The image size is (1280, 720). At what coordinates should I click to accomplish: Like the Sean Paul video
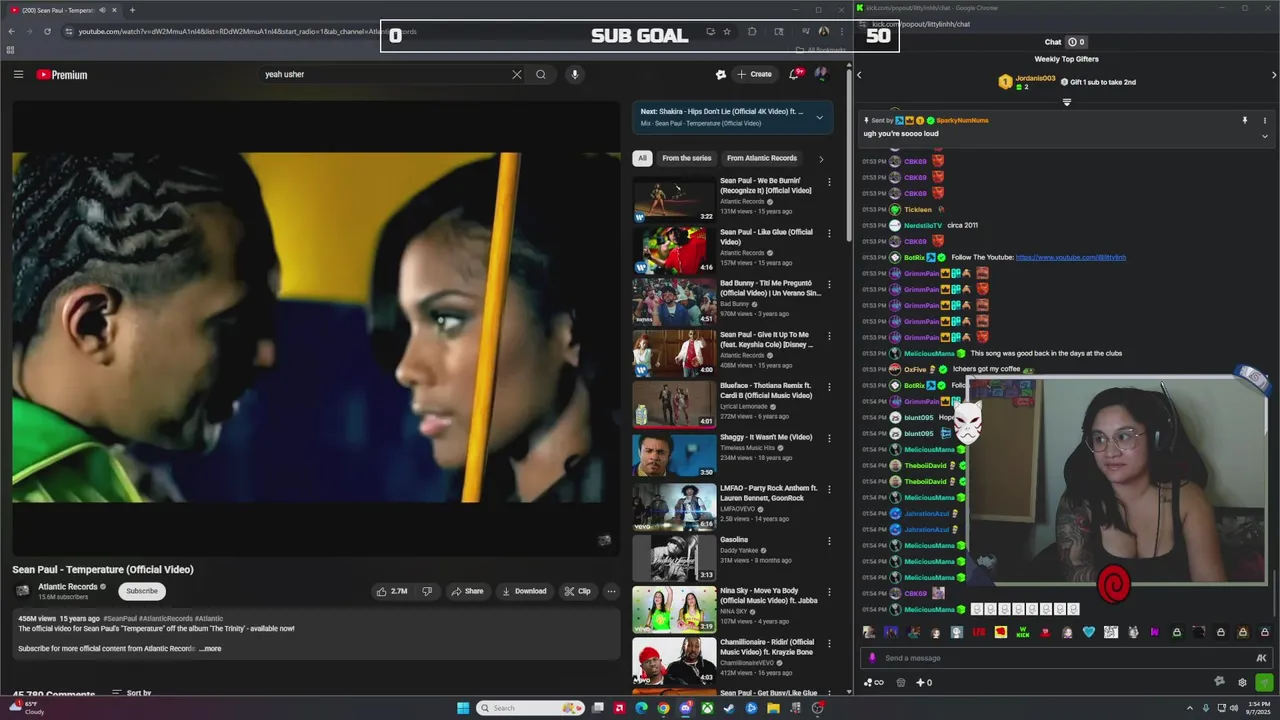pyautogui.click(x=391, y=591)
